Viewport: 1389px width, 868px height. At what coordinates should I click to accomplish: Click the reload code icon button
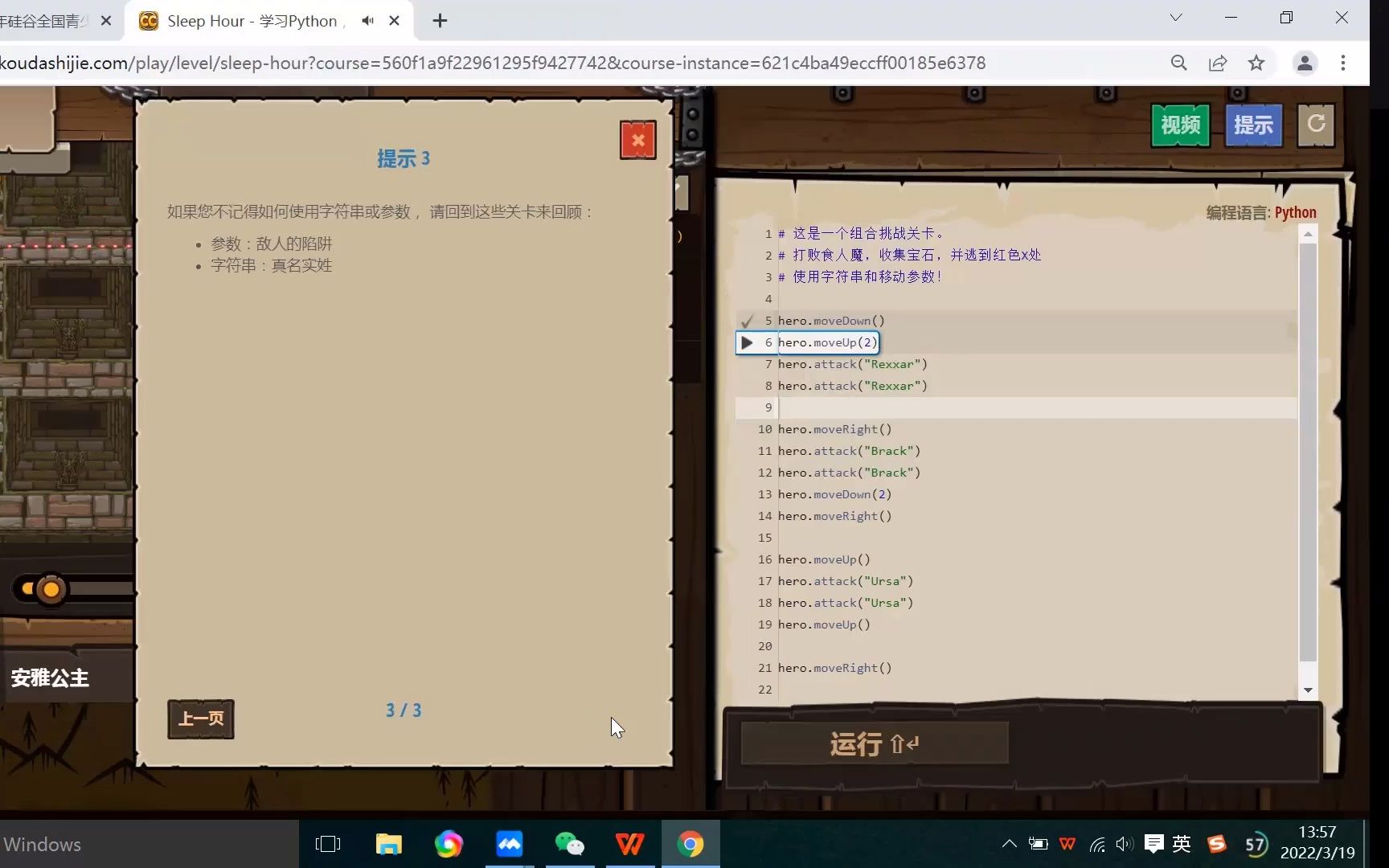[x=1316, y=125]
